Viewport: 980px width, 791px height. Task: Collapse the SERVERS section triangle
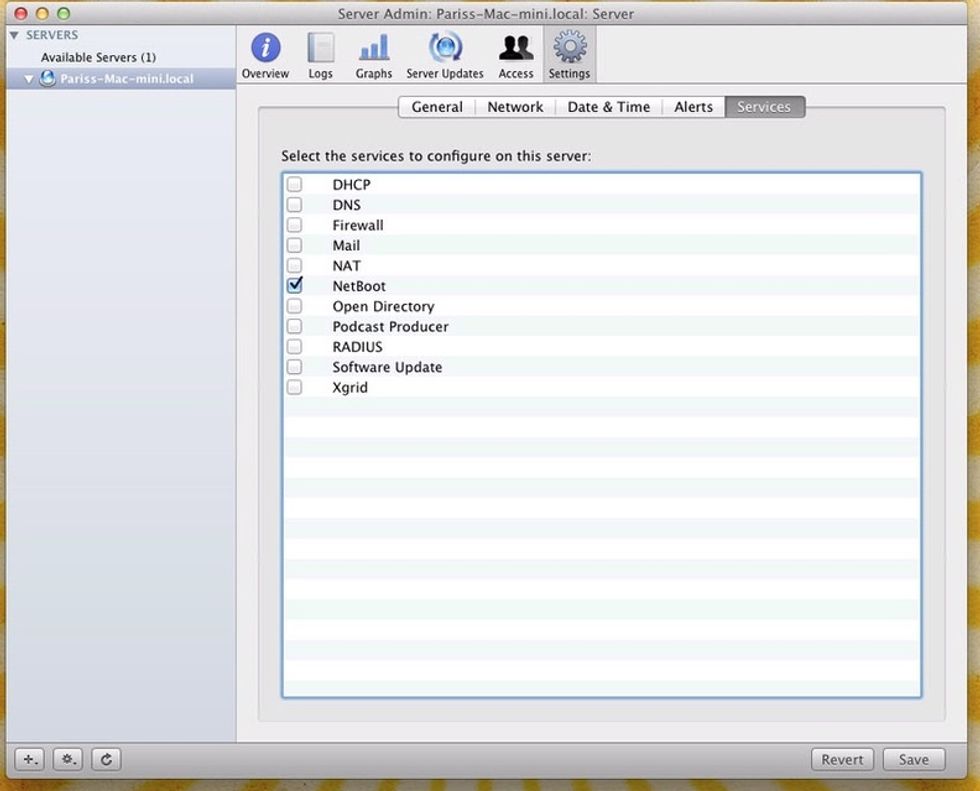point(14,35)
